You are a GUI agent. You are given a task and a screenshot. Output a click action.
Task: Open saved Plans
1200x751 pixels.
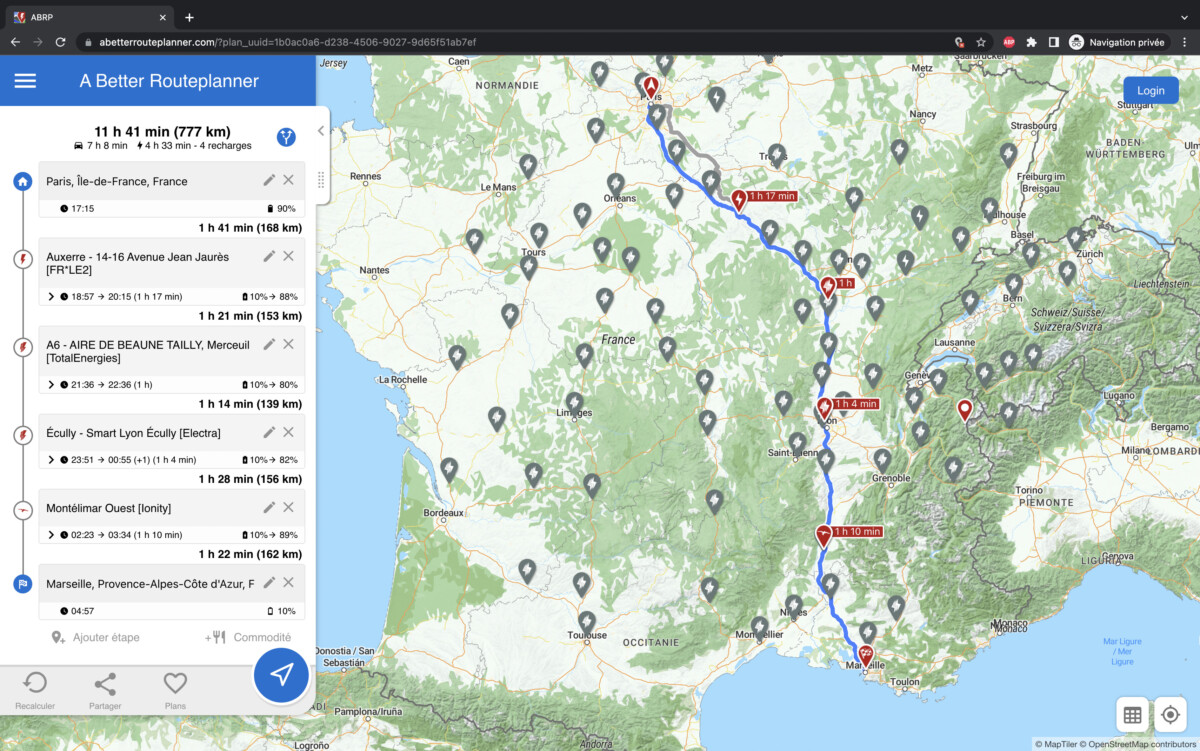pos(175,691)
